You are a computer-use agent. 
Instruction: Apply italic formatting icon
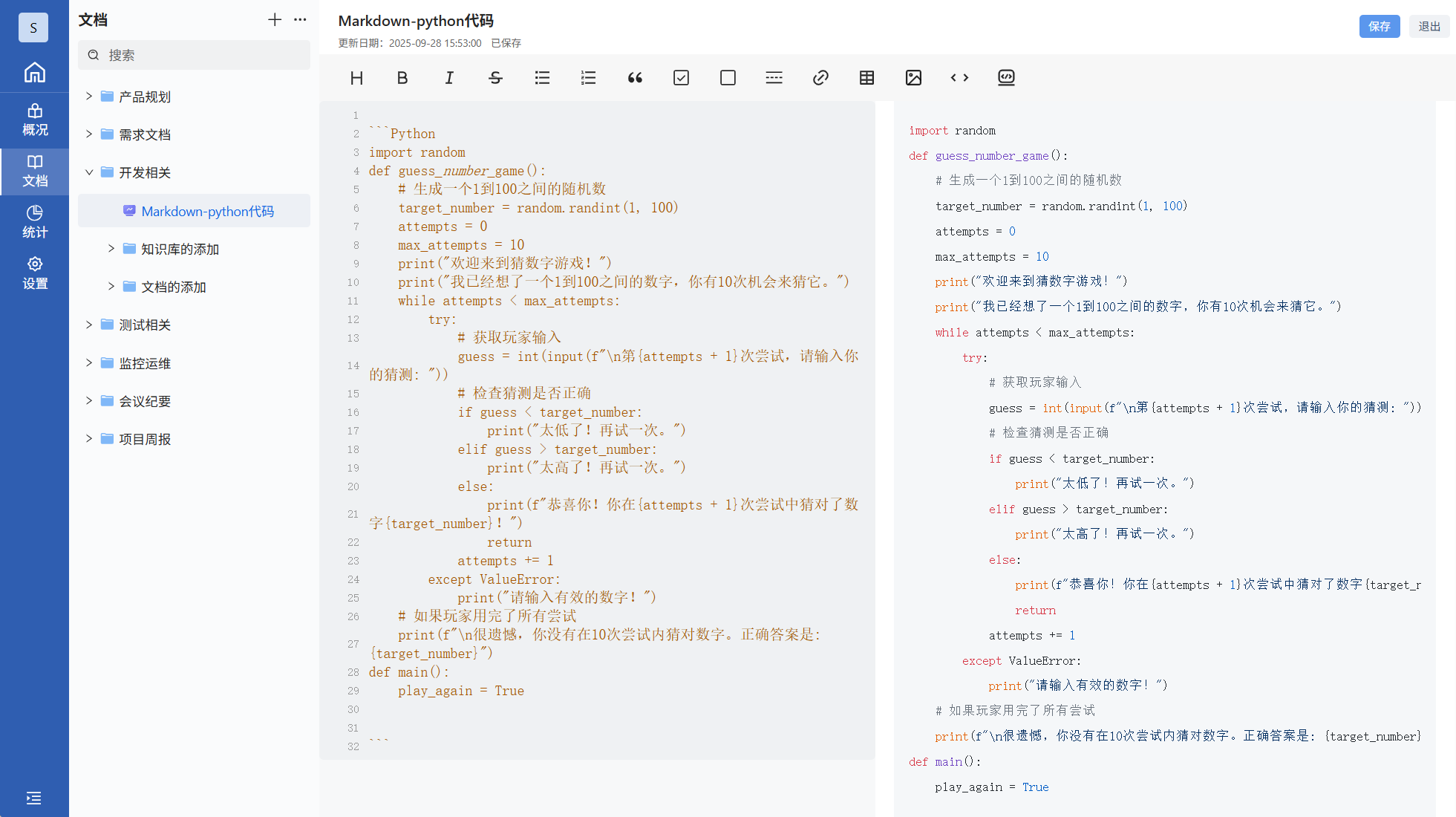tap(449, 78)
